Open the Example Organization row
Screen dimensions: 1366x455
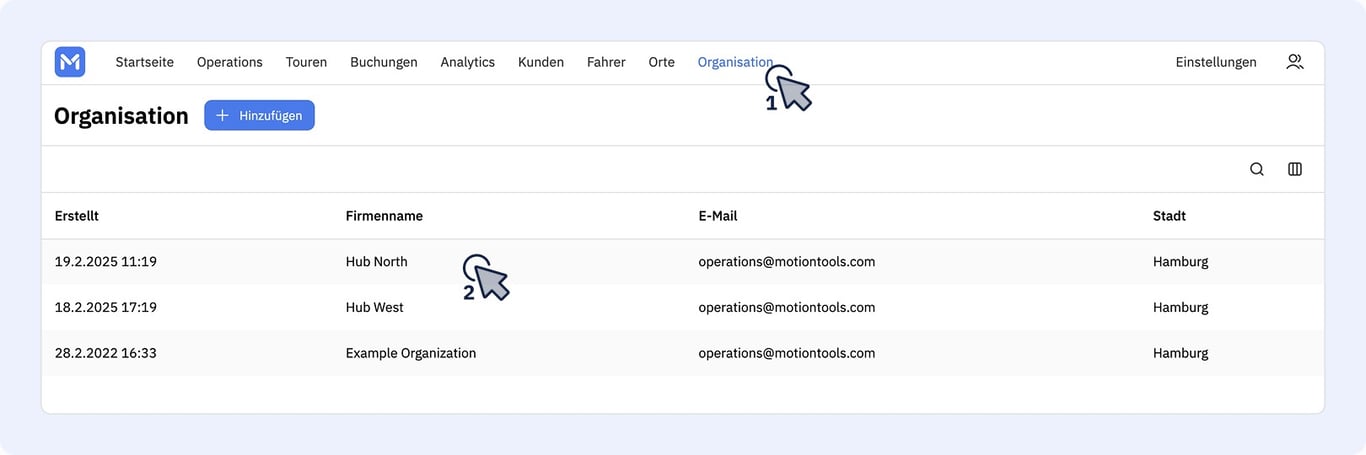683,353
